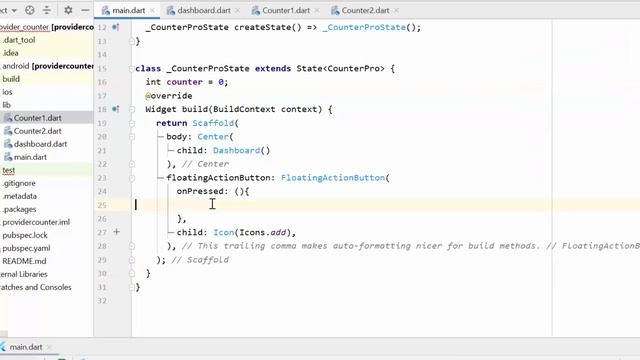
Task: Select README.md file in project tree
Action: [x=24, y=261]
